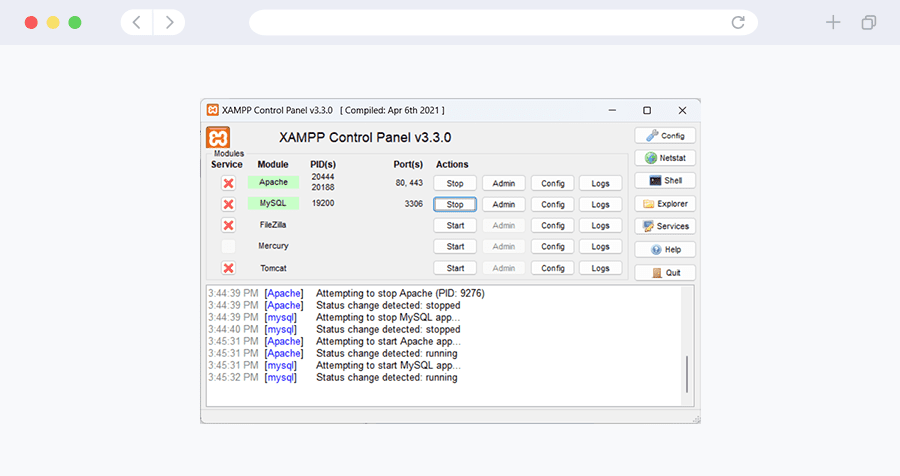900x476 pixels.
Task: Click the Mercury module label
Action: (x=273, y=246)
